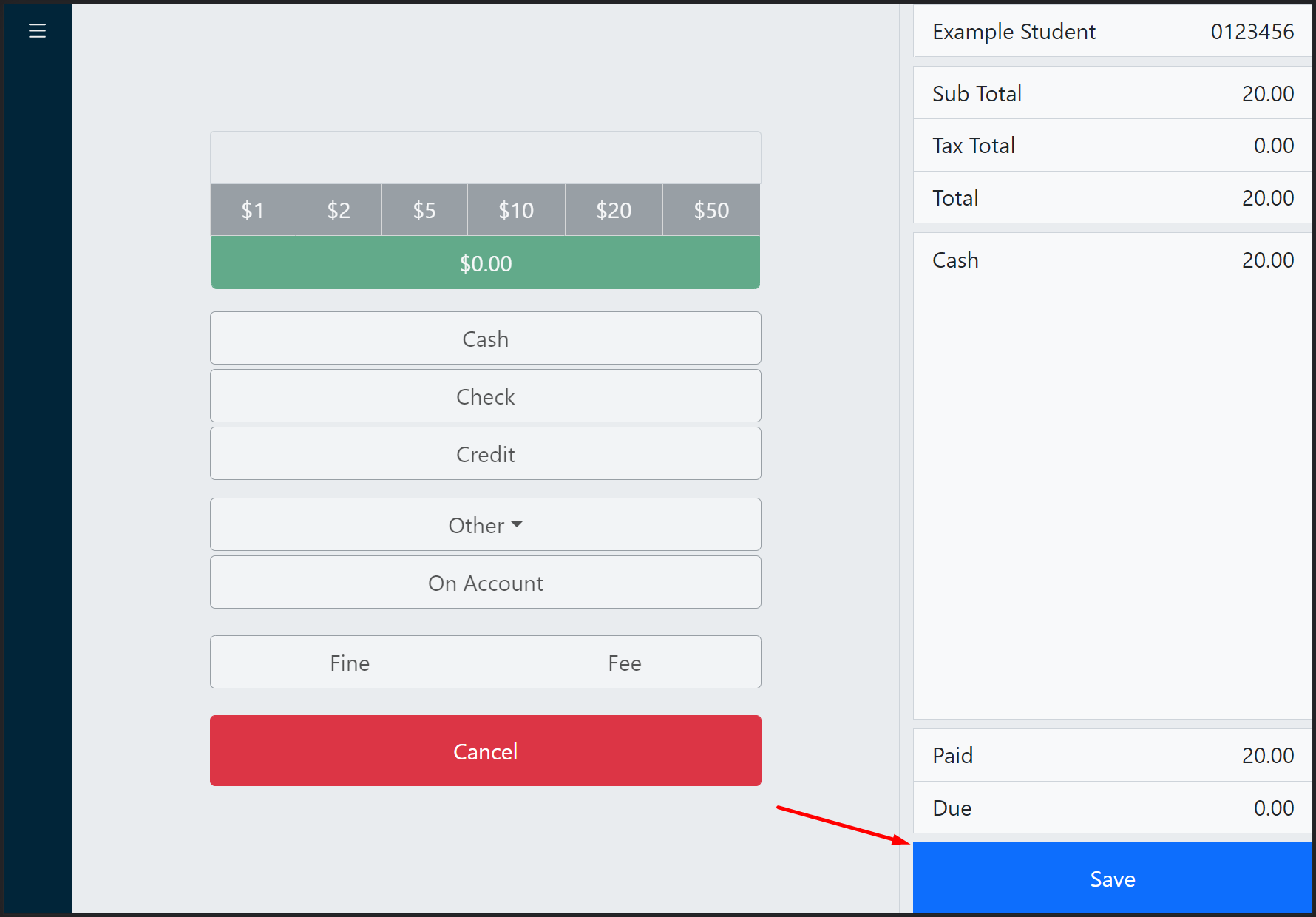Image resolution: width=1316 pixels, height=917 pixels.
Task: Select Cash as the payment method
Action: pyautogui.click(x=485, y=338)
